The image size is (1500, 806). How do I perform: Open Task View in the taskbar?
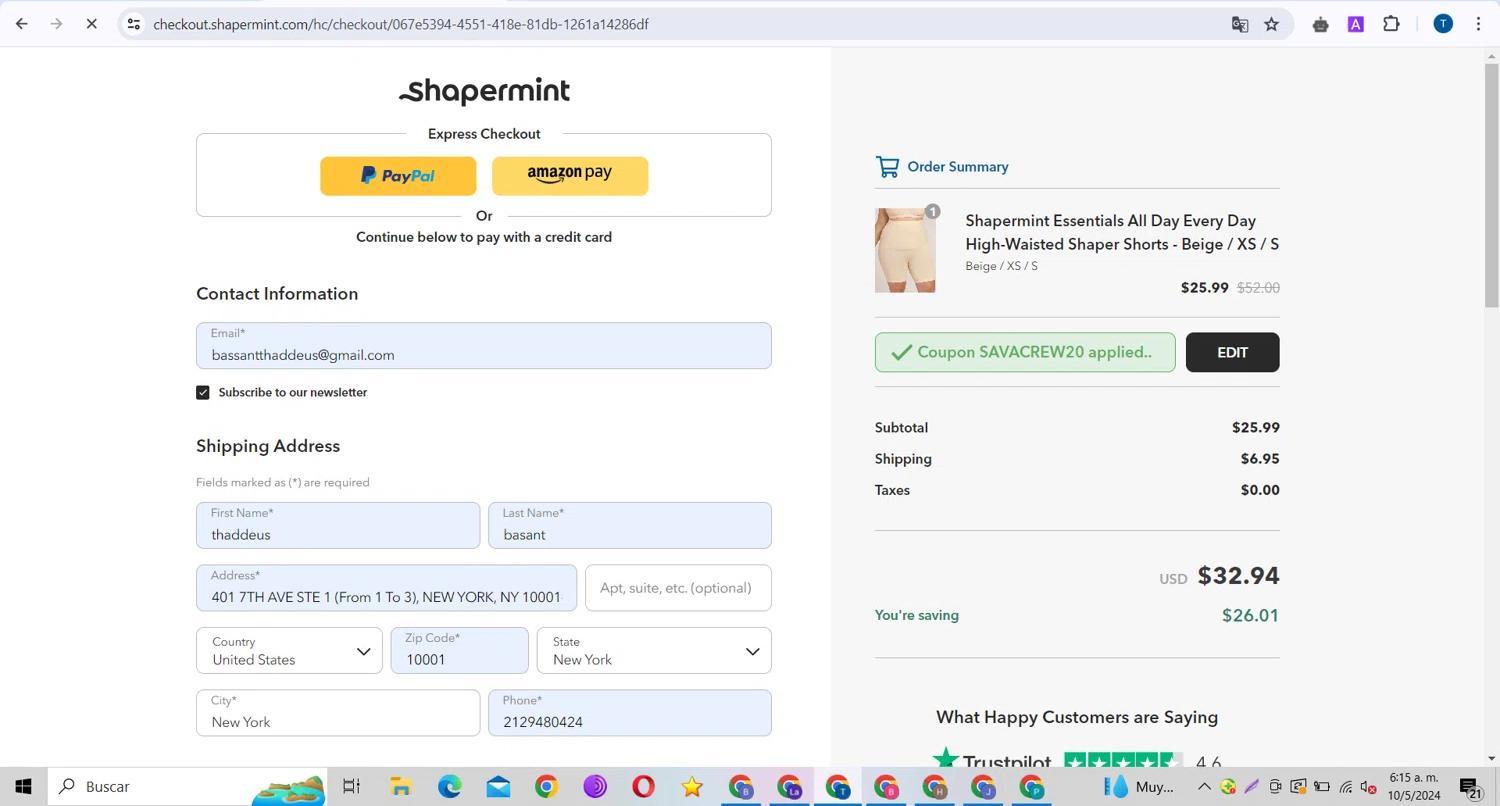click(x=351, y=787)
